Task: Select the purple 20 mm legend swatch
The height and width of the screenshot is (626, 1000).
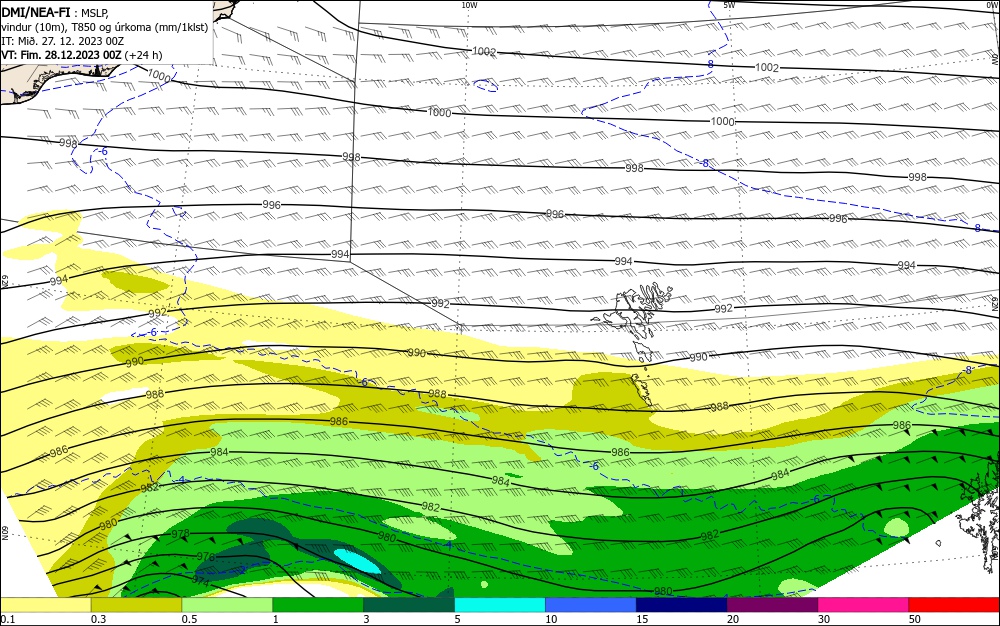Action: pyautogui.click(x=772, y=605)
